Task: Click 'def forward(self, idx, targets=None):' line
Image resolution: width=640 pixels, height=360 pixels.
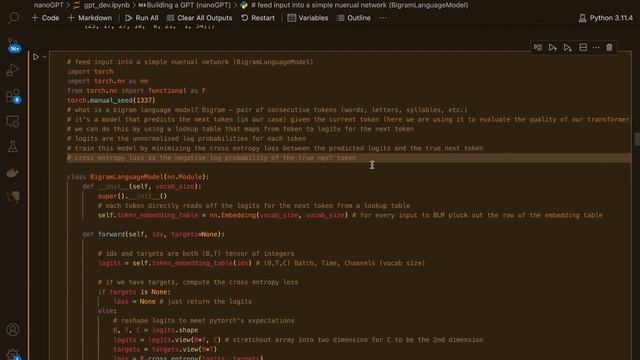Action: click(x=153, y=234)
